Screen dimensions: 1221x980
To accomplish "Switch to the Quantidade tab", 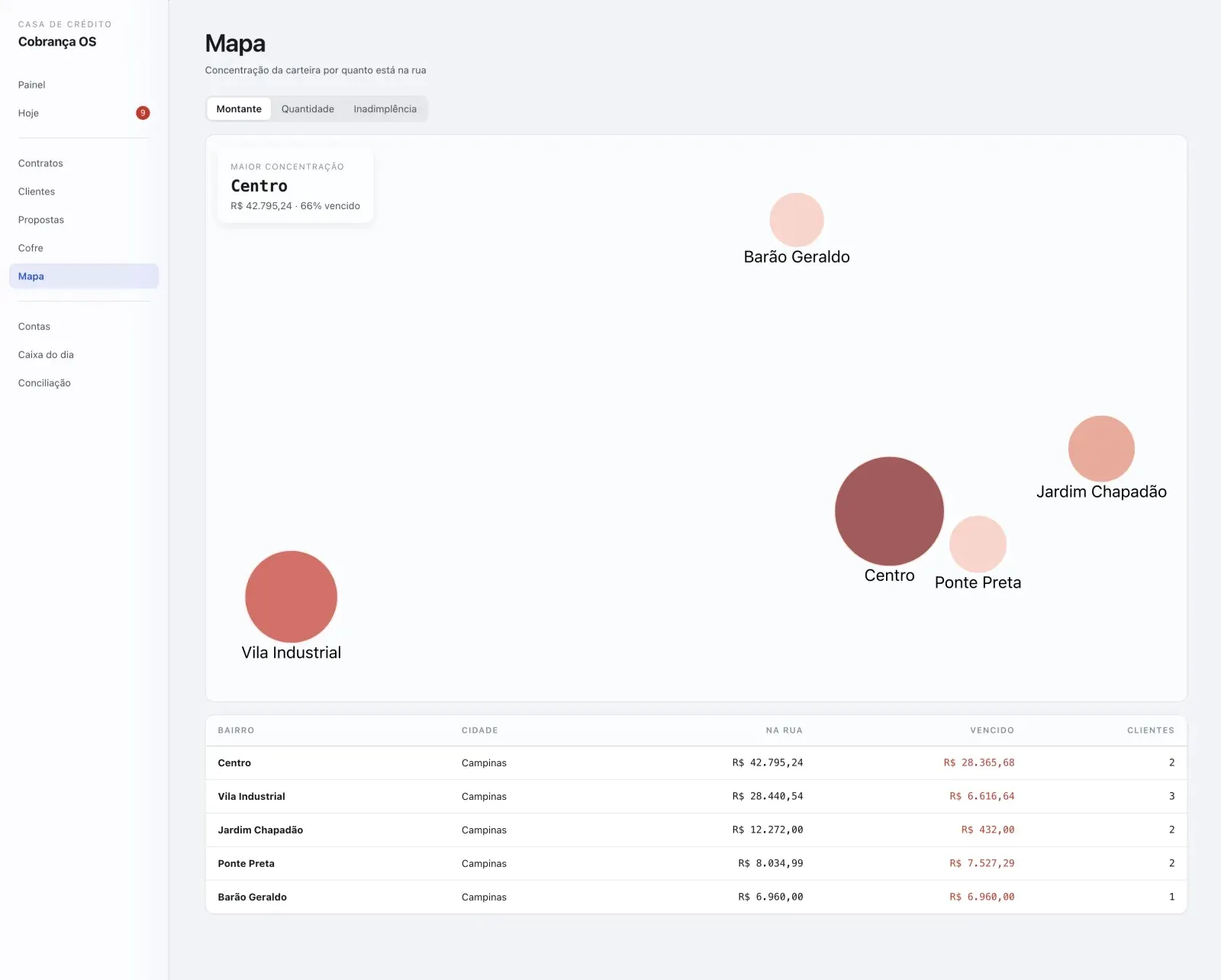I will tap(308, 109).
